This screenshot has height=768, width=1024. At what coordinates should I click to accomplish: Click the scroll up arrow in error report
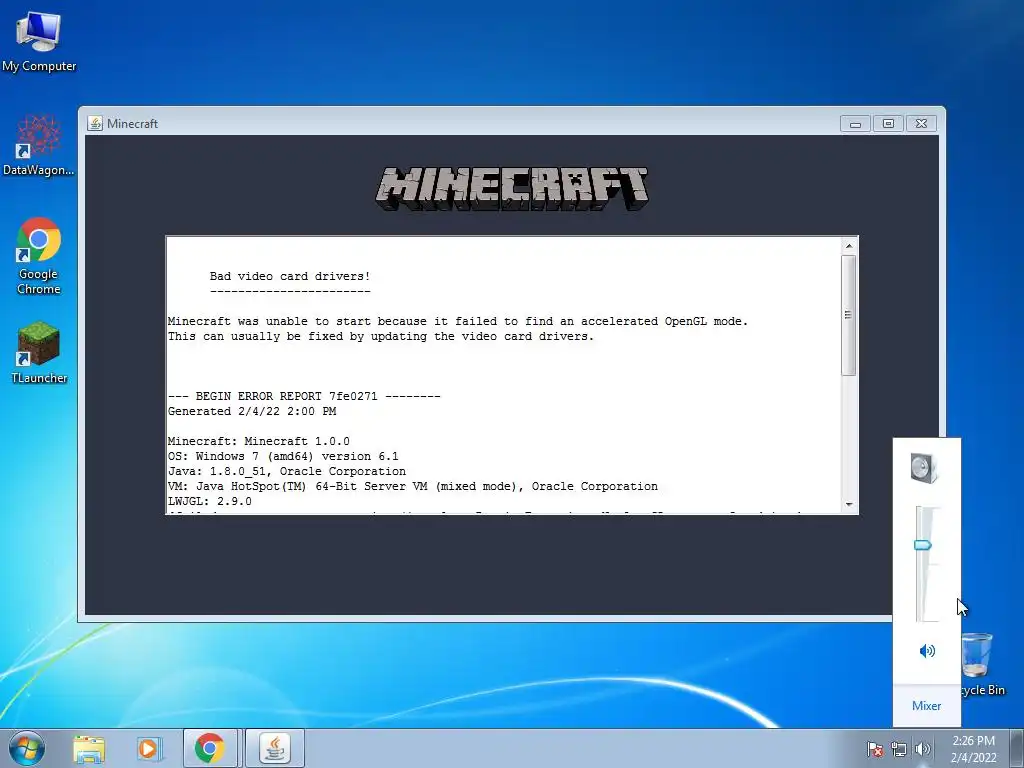click(848, 246)
